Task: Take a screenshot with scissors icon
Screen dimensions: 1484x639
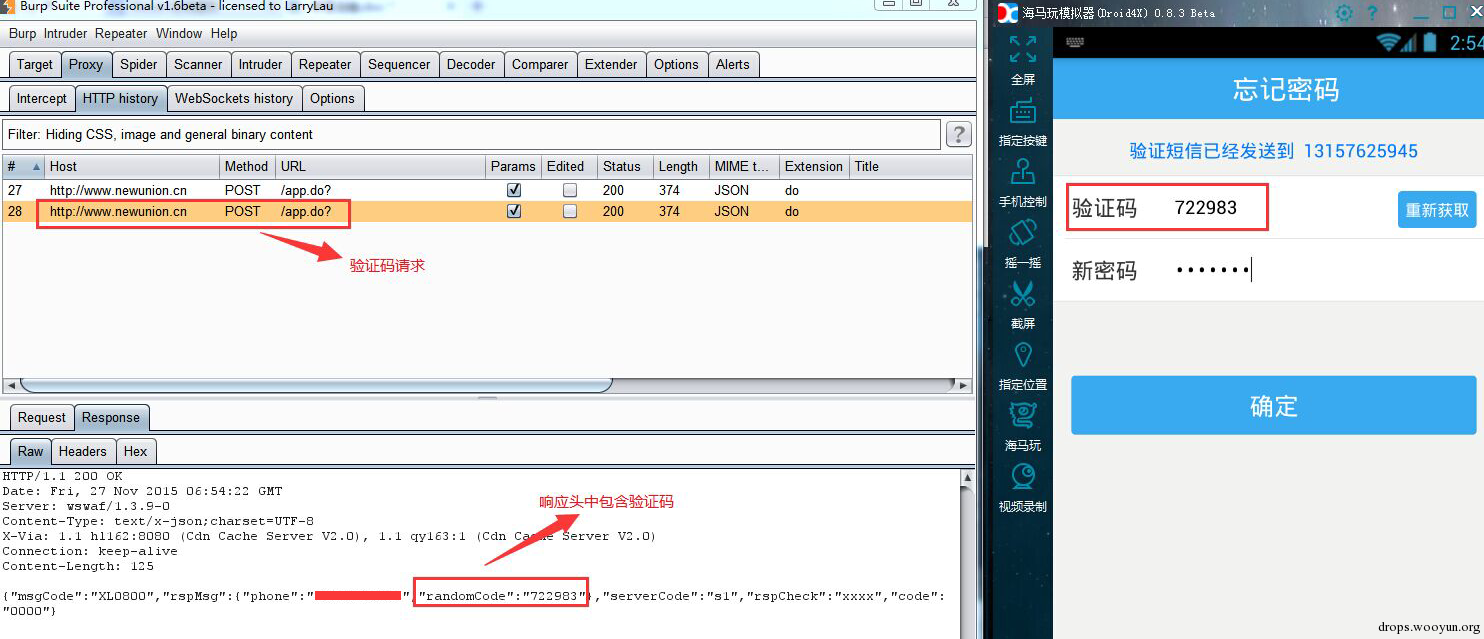Action: 1022,293
